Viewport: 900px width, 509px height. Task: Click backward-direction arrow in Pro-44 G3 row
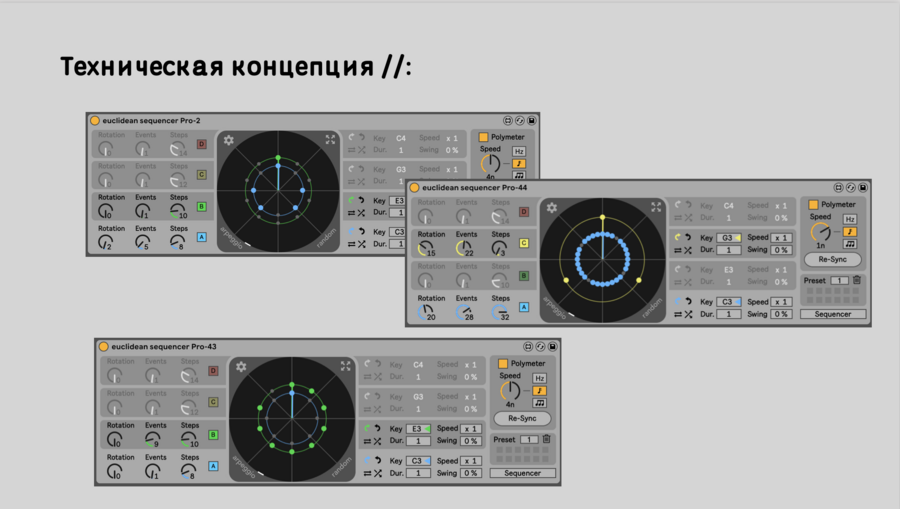pyautogui.click(x=688, y=237)
